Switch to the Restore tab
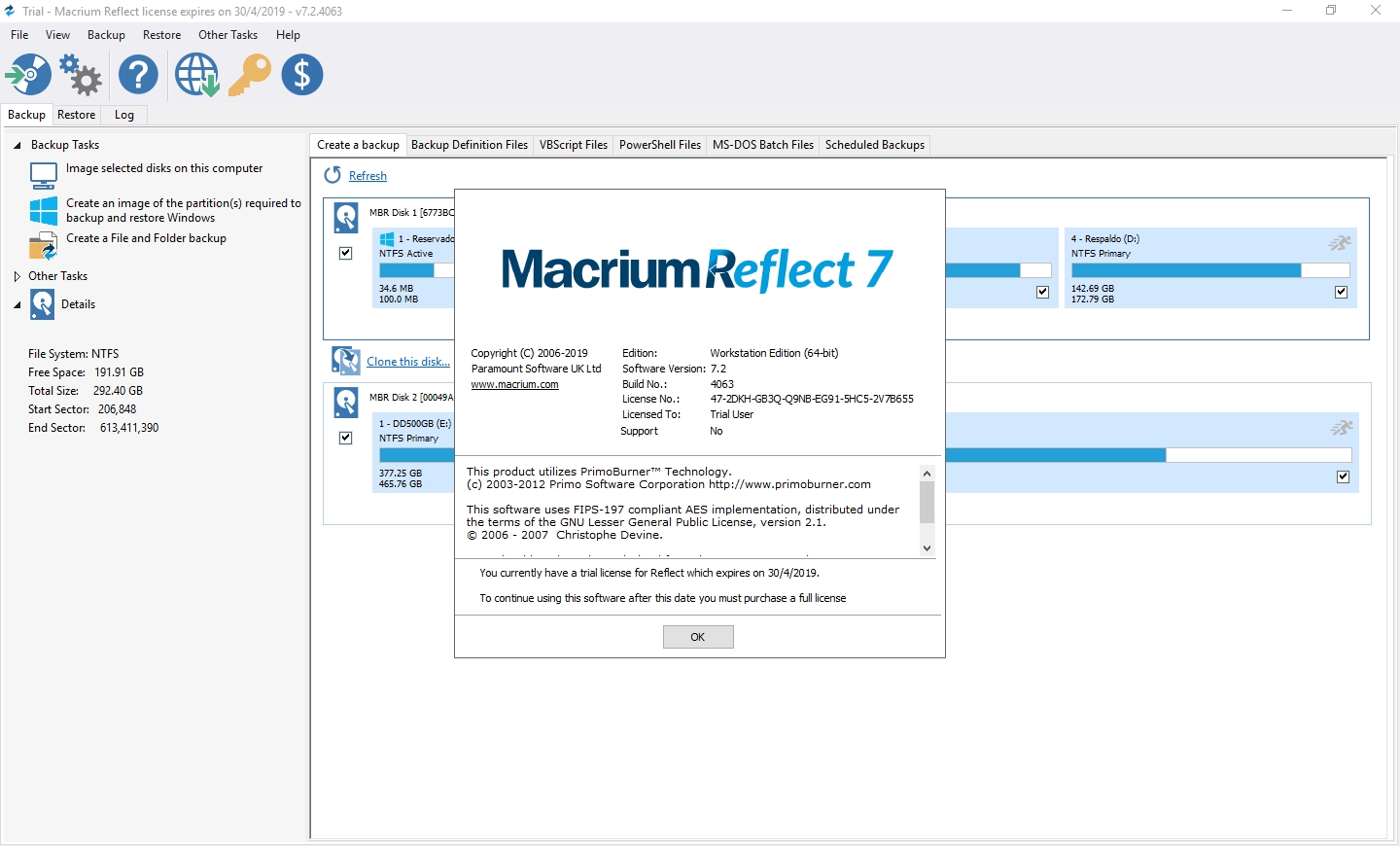Viewport: 1400px width, 846px height. [x=76, y=115]
